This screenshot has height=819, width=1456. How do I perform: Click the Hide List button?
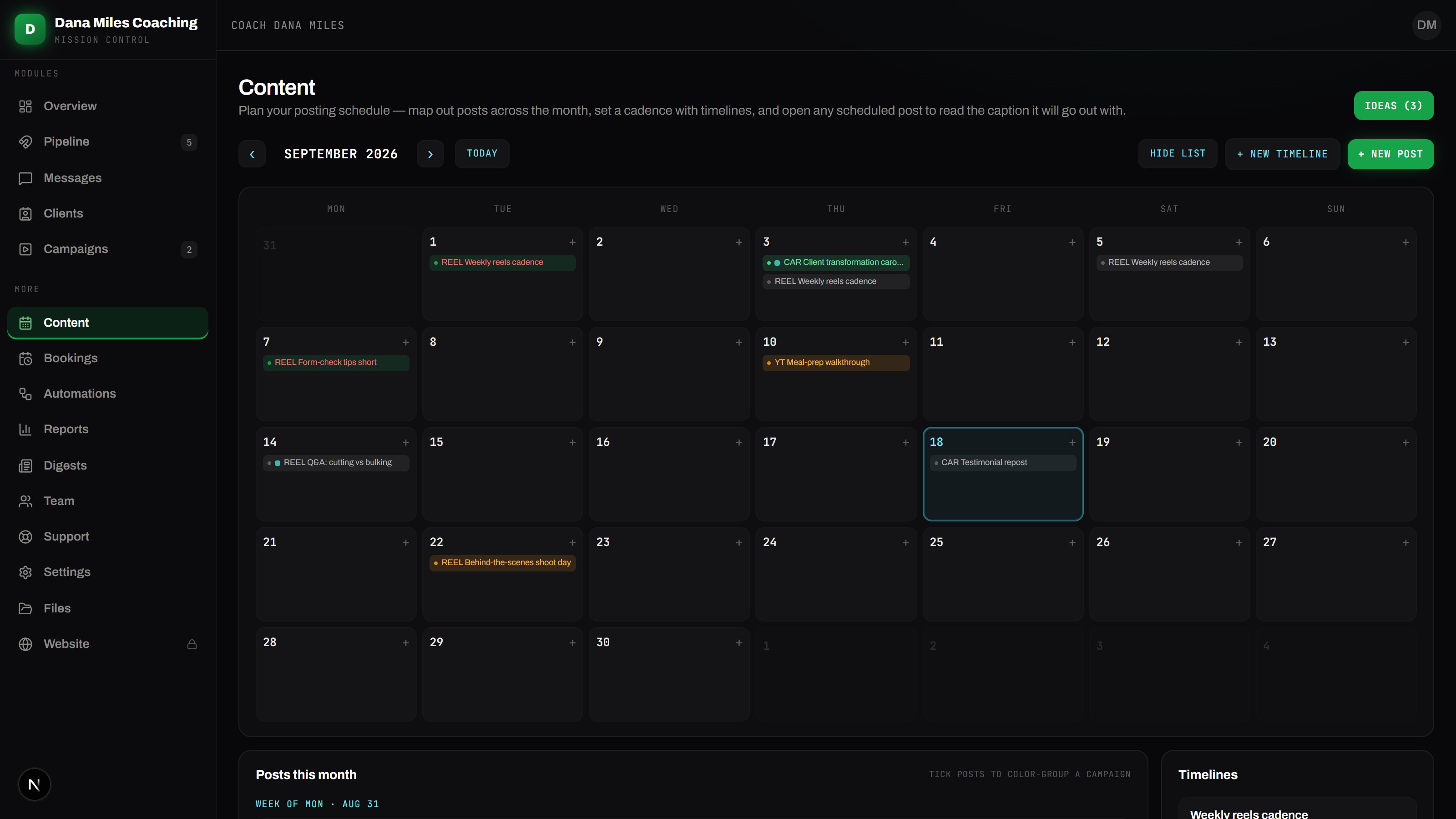point(1178,154)
